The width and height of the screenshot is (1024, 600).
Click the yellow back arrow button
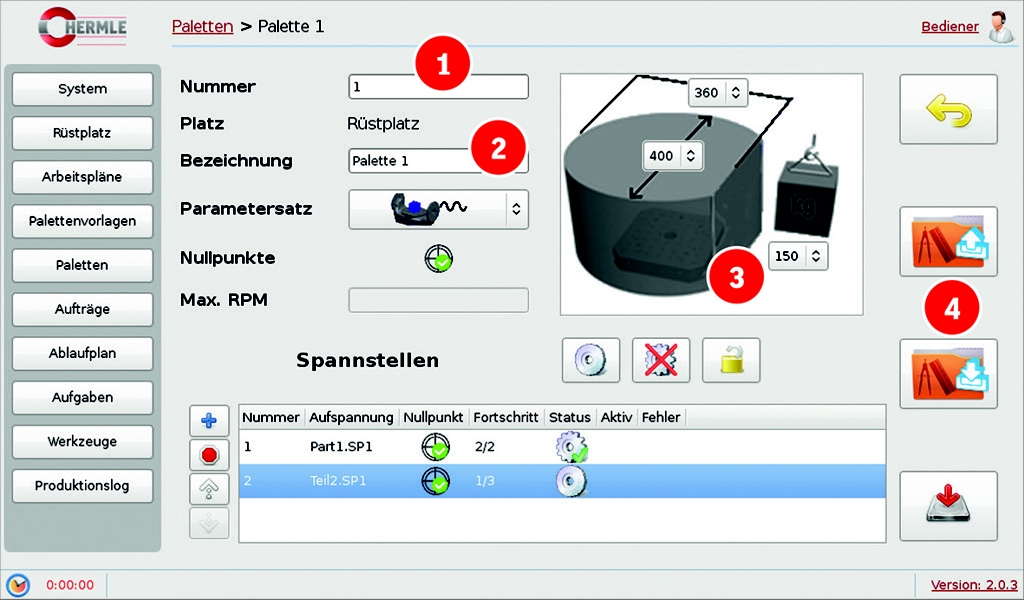(x=948, y=109)
